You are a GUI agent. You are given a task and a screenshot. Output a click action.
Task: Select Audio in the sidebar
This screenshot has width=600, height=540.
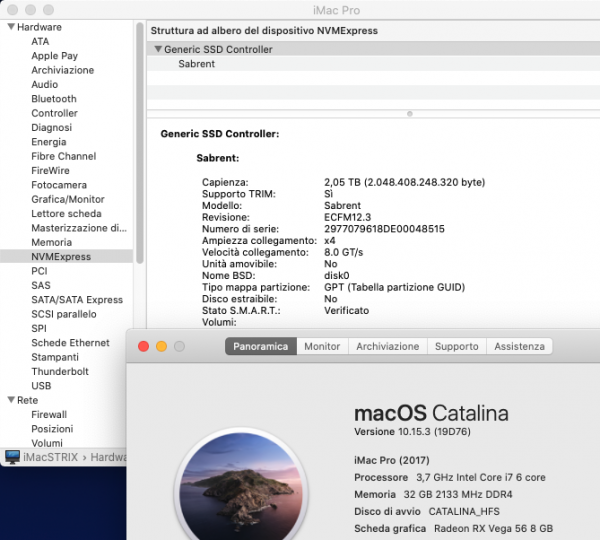[x=44, y=85]
